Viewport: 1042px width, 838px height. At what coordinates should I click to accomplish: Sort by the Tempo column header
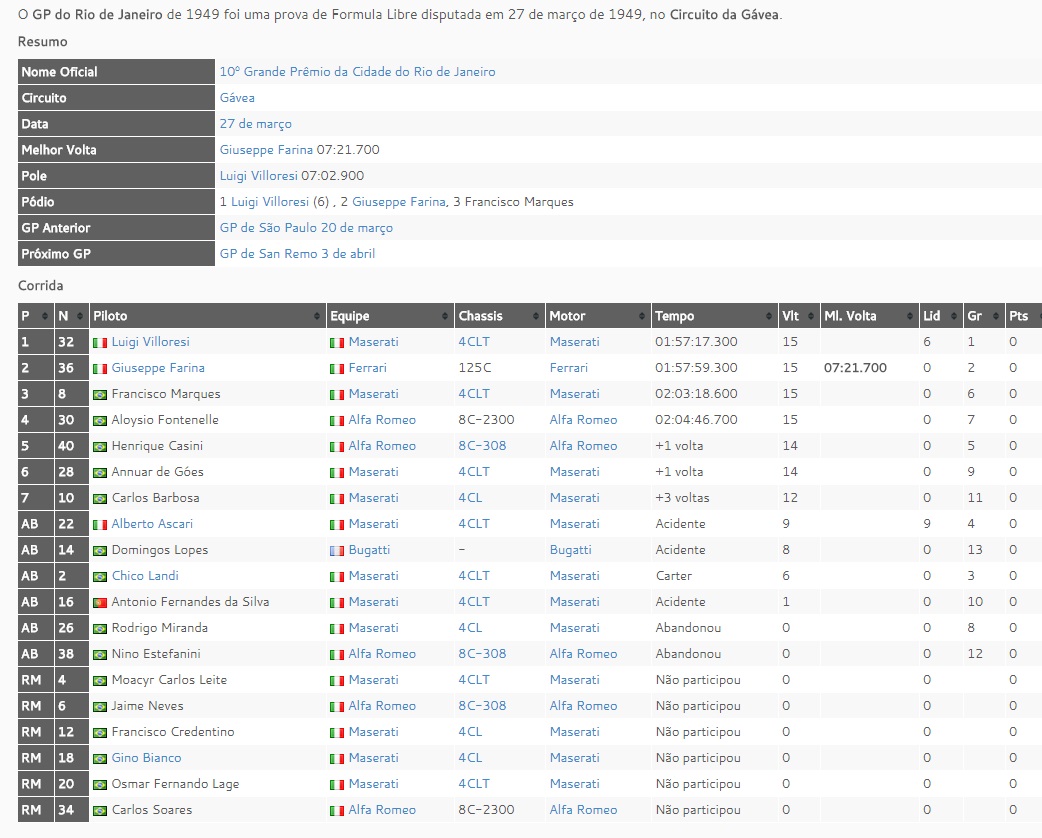pos(714,316)
